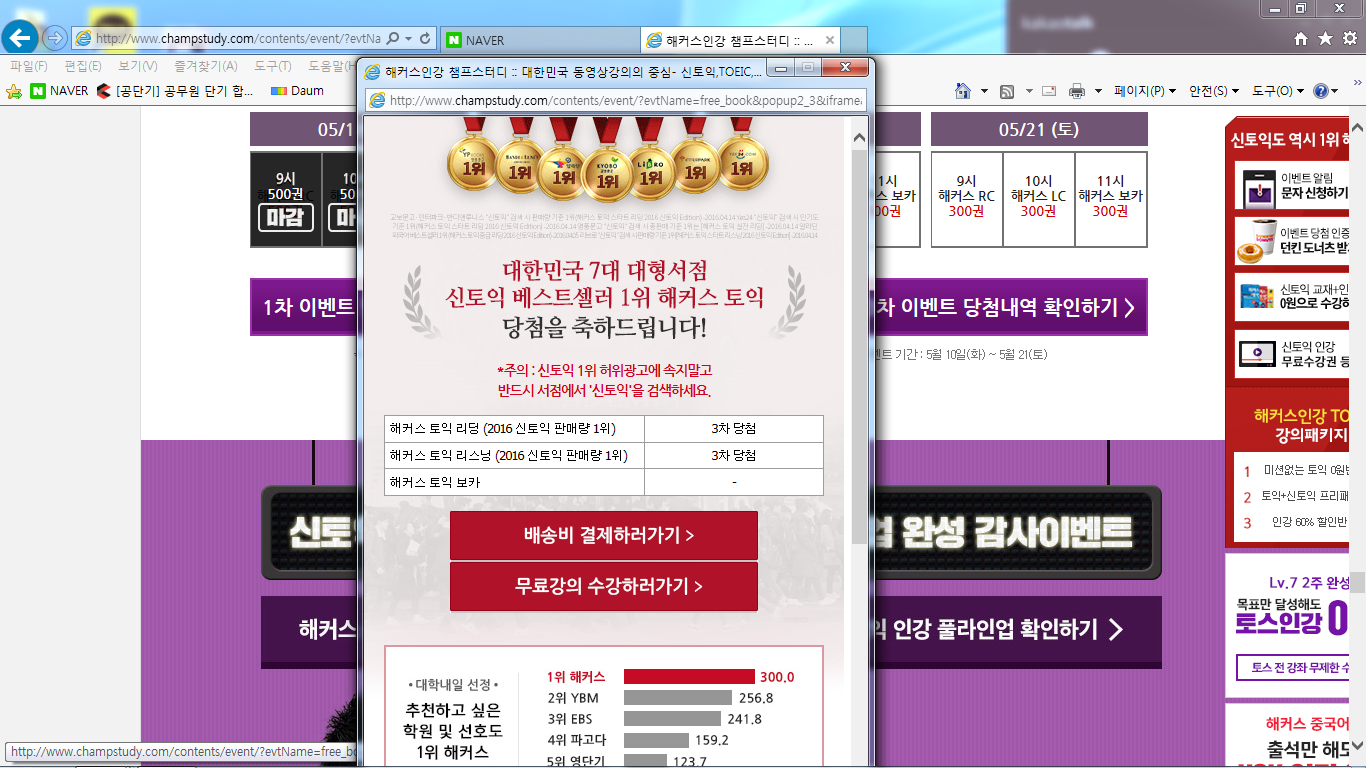Open the Help icon dropdown arrow
This screenshot has width=1366, height=768.
(x=1334, y=91)
